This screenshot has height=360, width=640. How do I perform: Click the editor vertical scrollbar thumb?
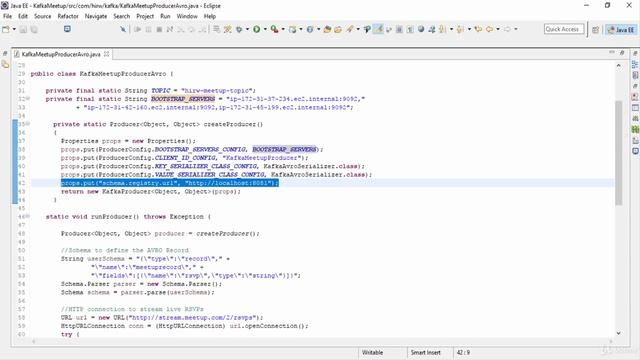[619, 152]
